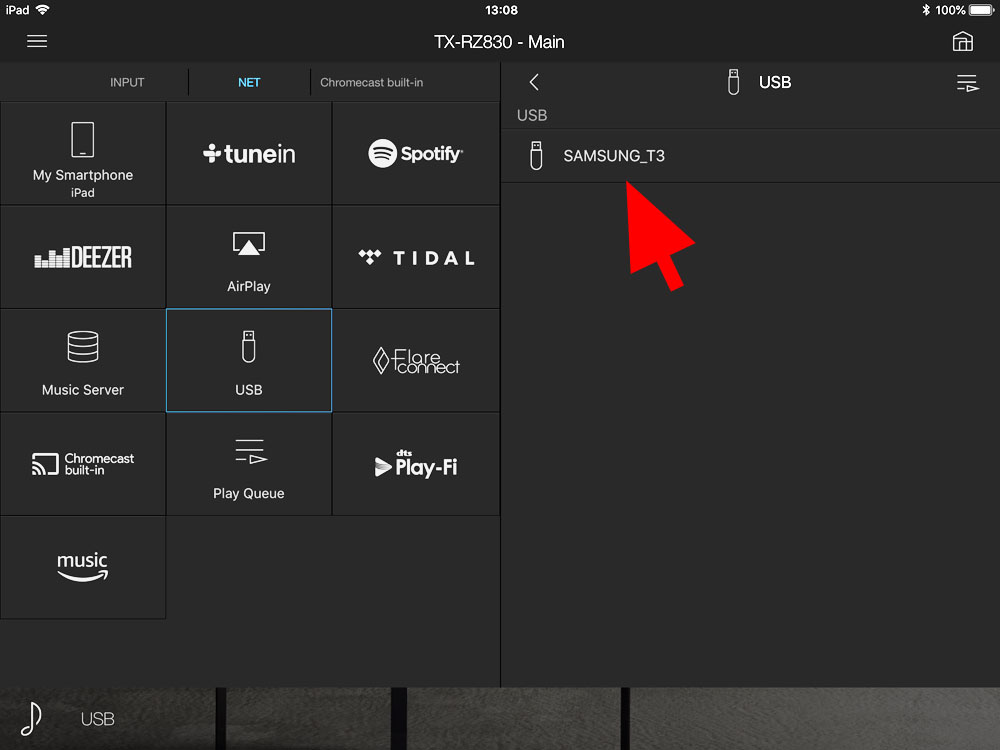Viewport: 1000px width, 750px height.
Task: Open the Amazon Music tile
Action: tap(83, 567)
